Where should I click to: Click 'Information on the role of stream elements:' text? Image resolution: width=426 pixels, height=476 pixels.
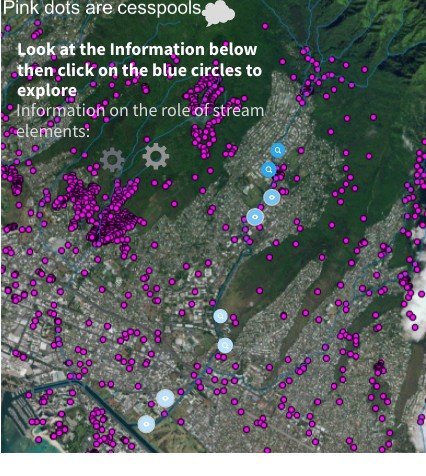140,121
